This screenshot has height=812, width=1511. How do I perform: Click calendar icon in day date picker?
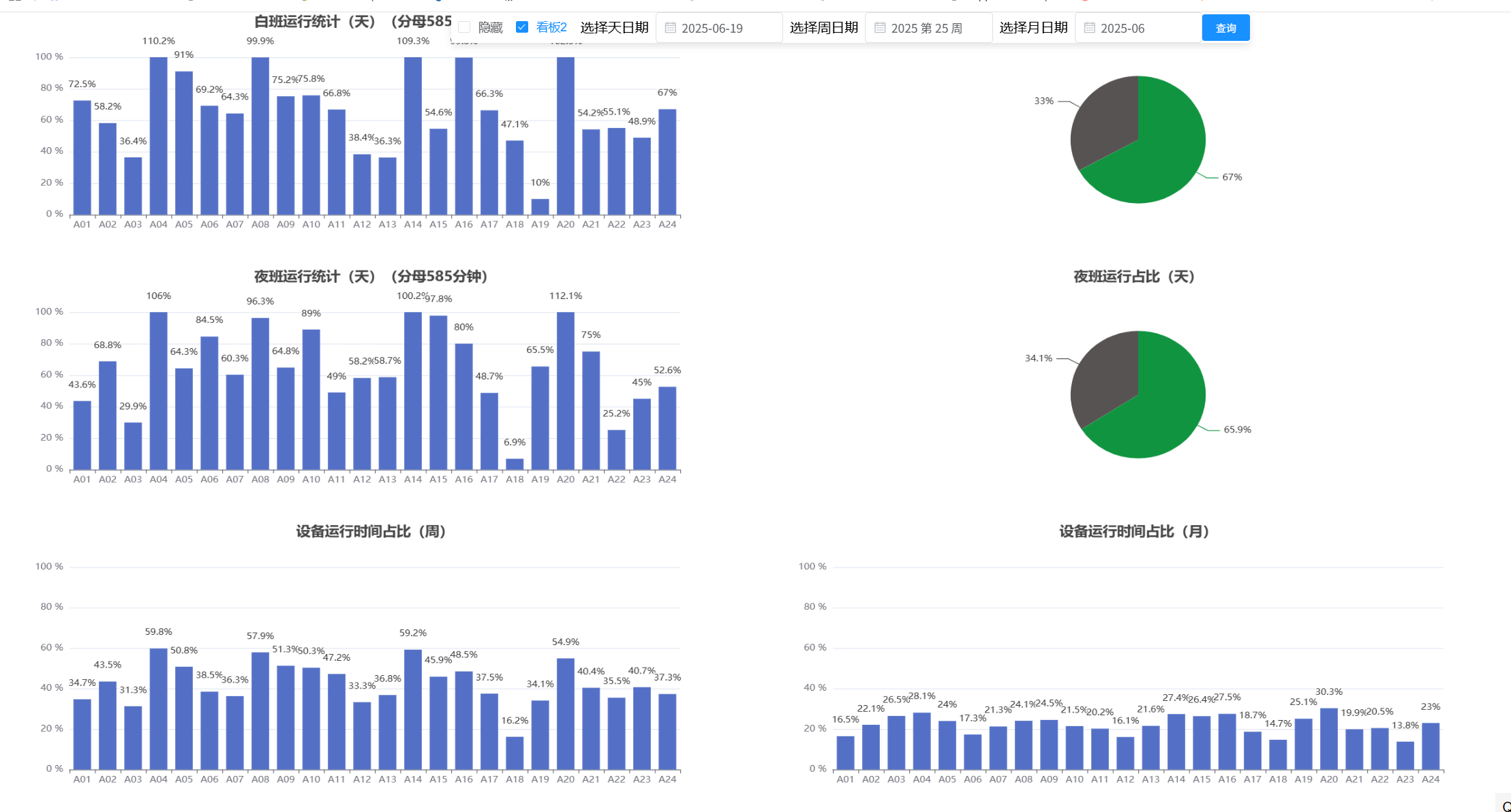click(670, 28)
